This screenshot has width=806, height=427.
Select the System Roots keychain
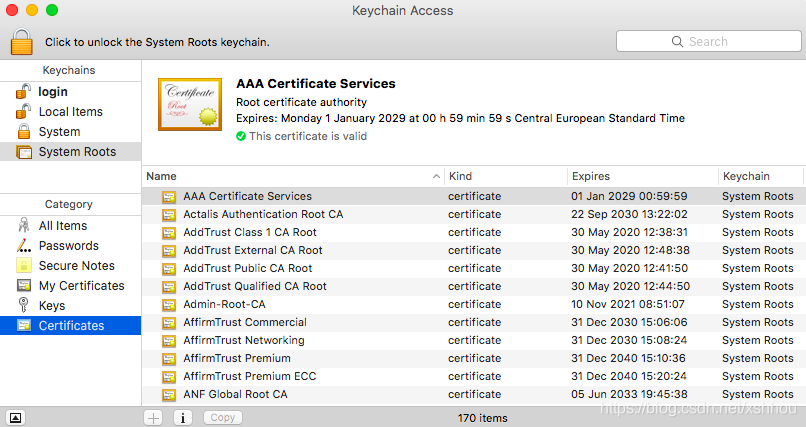point(70,152)
